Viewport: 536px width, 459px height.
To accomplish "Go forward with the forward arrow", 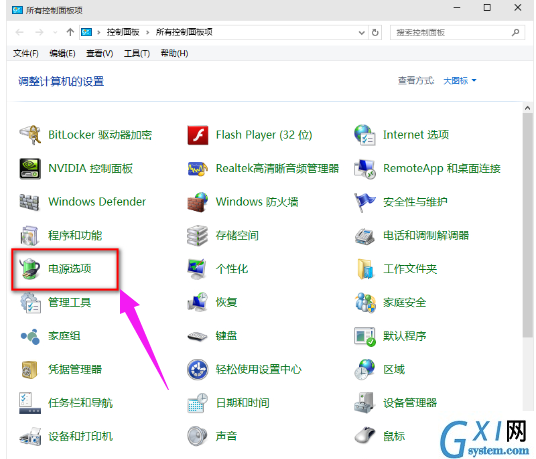I will pos(39,32).
